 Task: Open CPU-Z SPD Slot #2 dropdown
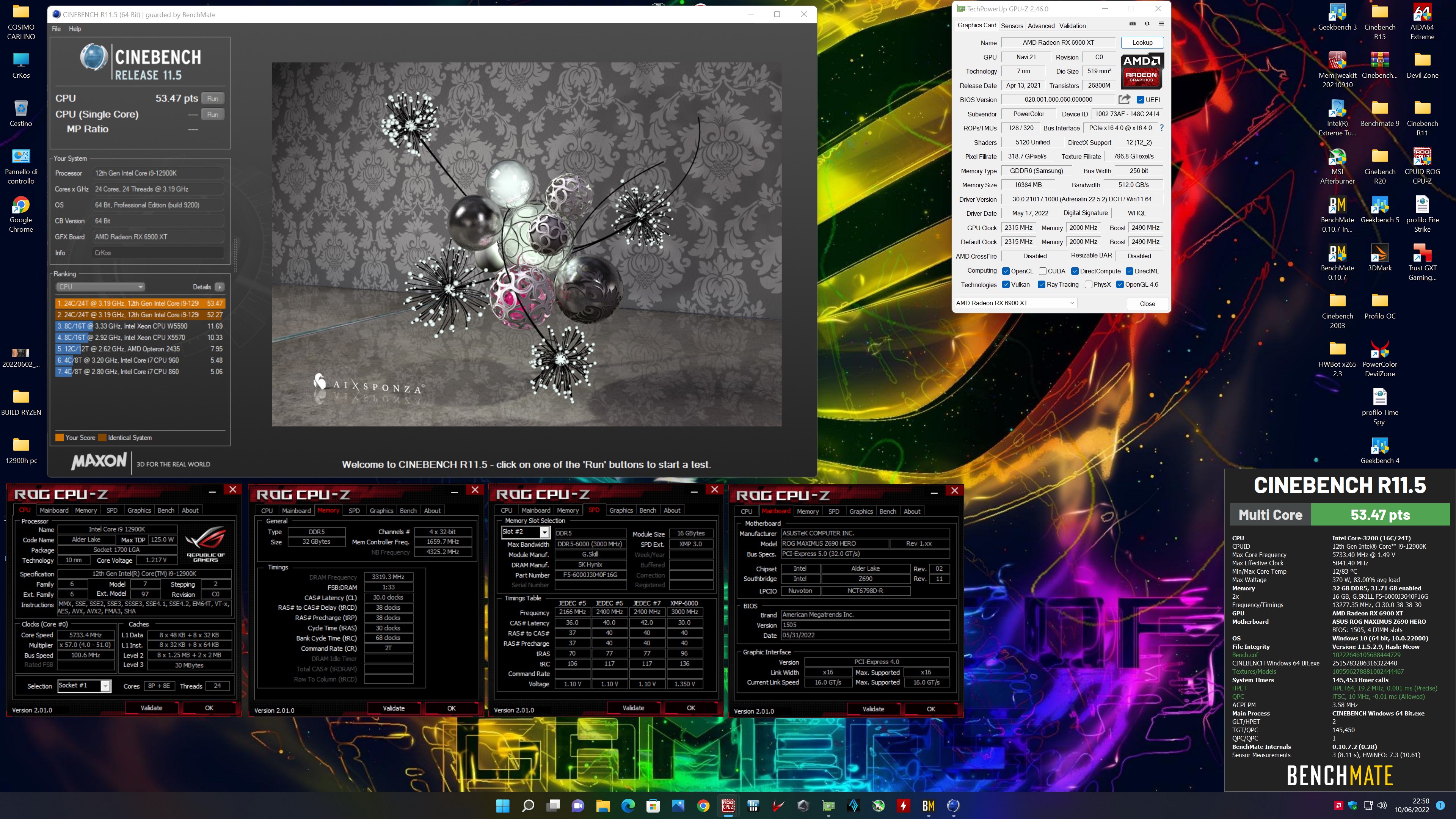click(525, 532)
